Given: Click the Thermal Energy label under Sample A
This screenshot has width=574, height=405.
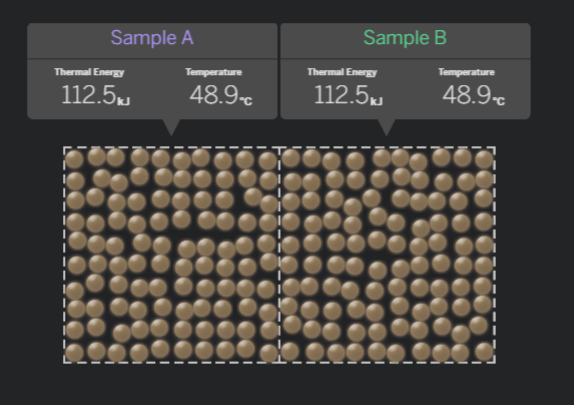Looking at the screenshot, I should (x=89, y=72).
